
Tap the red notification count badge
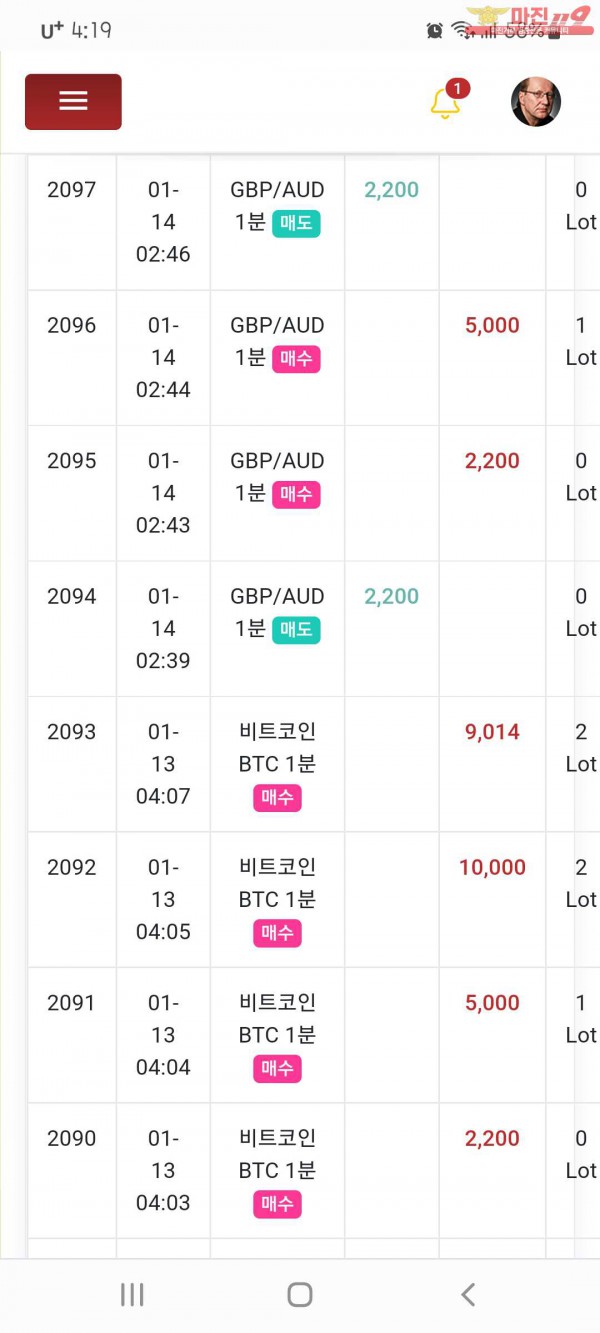457,89
